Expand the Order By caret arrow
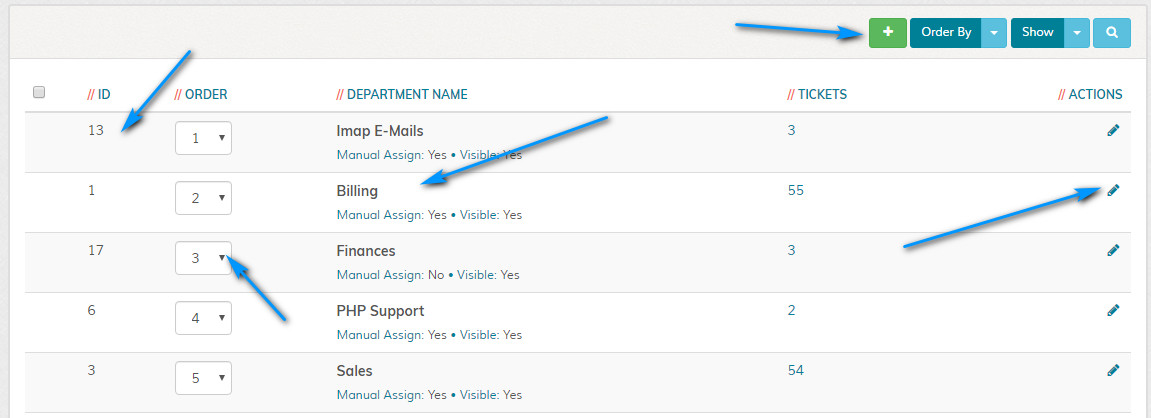This screenshot has width=1151, height=418. tap(994, 32)
